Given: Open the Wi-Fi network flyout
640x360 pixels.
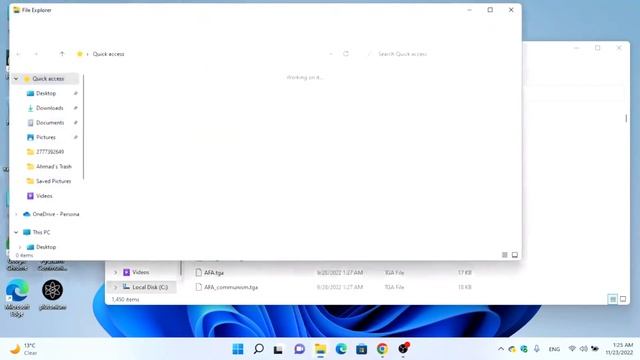Looking at the screenshot, I should pyautogui.click(x=572, y=349).
